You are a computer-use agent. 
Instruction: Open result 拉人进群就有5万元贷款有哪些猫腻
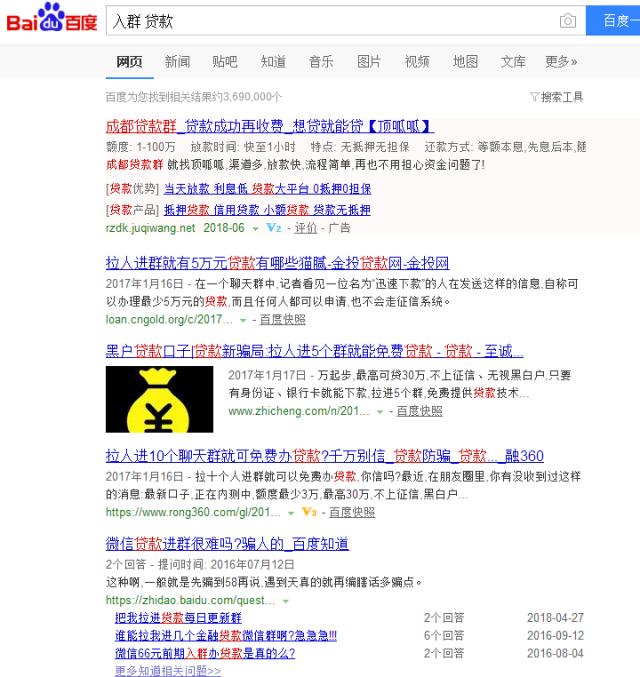277,263
